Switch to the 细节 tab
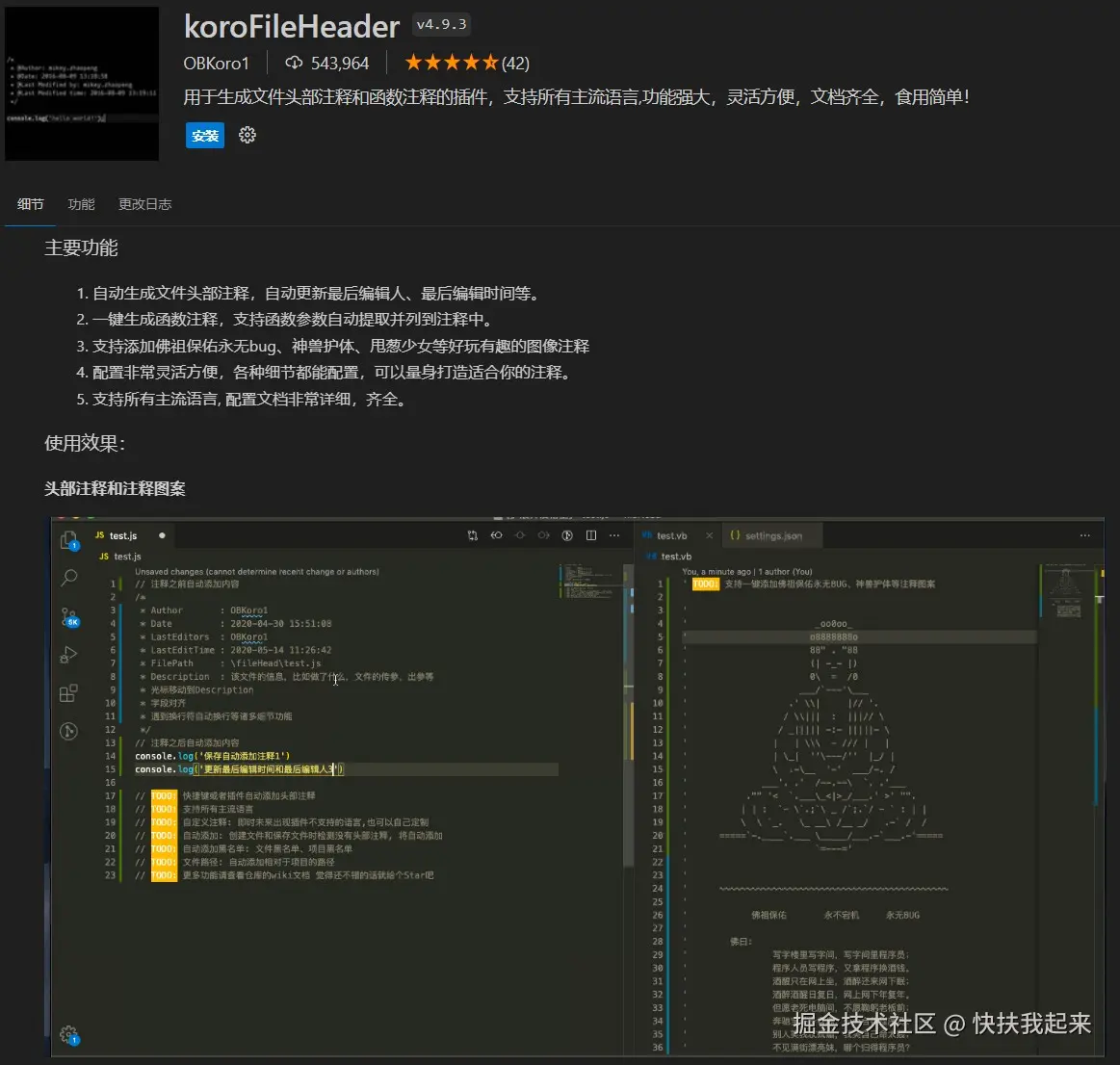The image size is (1120, 1065). [x=30, y=204]
